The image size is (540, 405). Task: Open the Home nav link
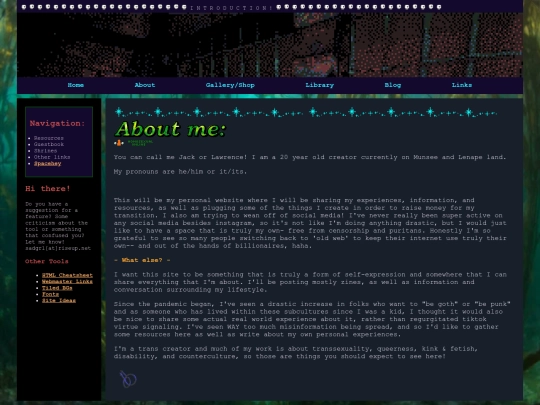pos(75,85)
